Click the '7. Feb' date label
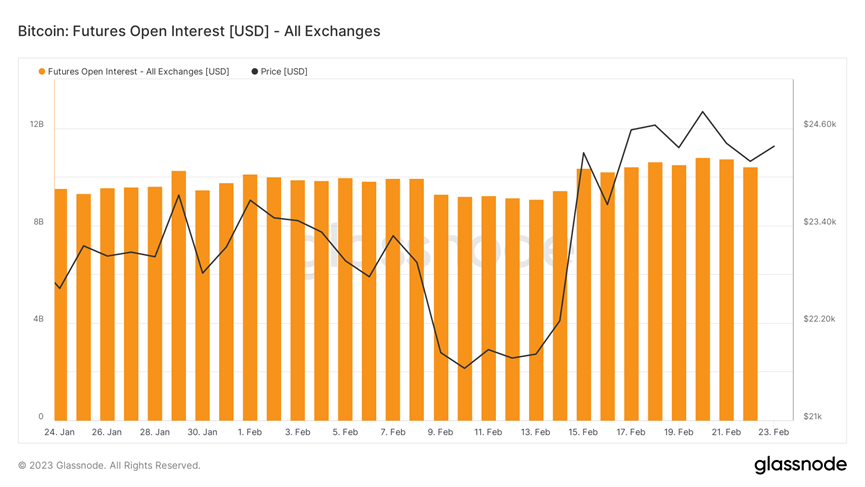Viewport: 865px width, 487px height. tap(393, 432)
